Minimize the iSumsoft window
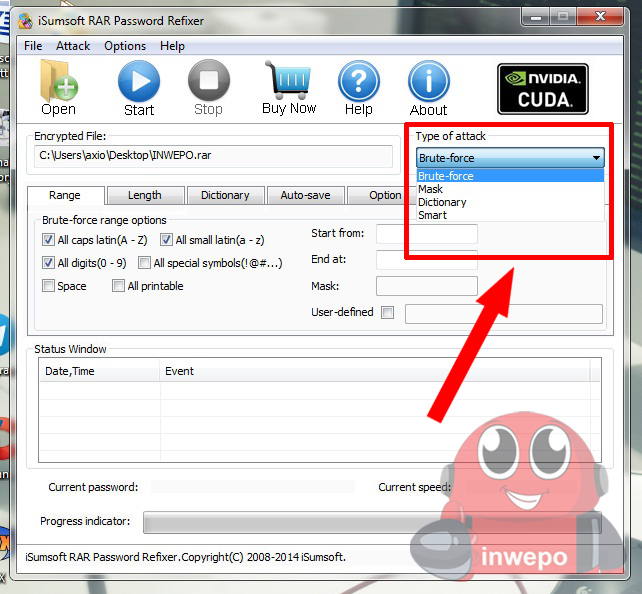The height and width of the screenshot is (594, 642). (x=536, y=17)
